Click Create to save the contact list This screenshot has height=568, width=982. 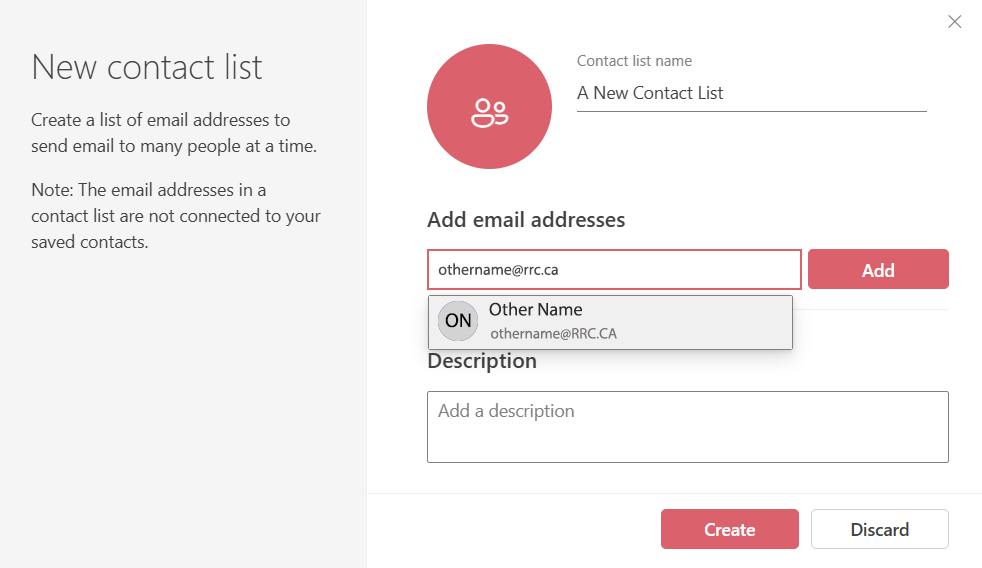pyautogui.click(x=729, y=529)
